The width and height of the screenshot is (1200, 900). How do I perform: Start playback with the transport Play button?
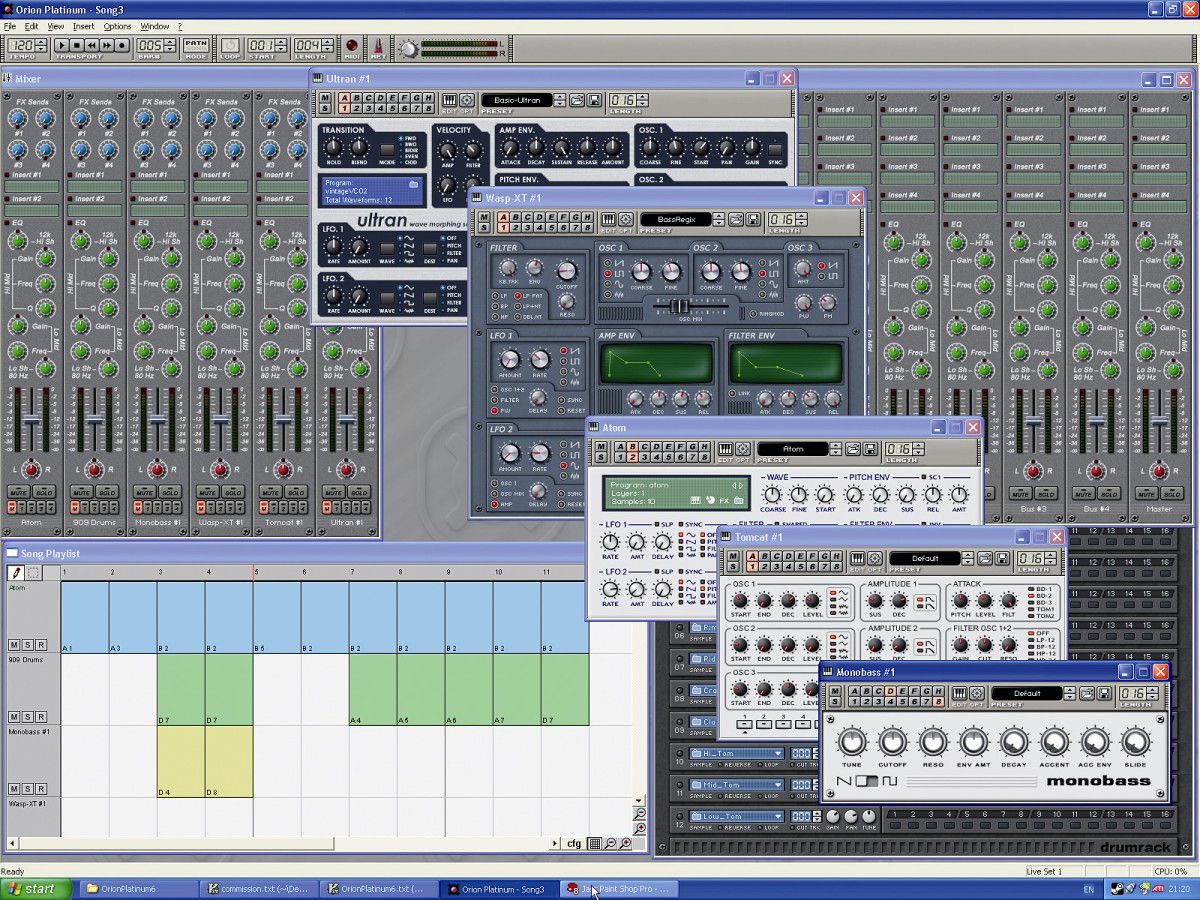tap(62, 45)
